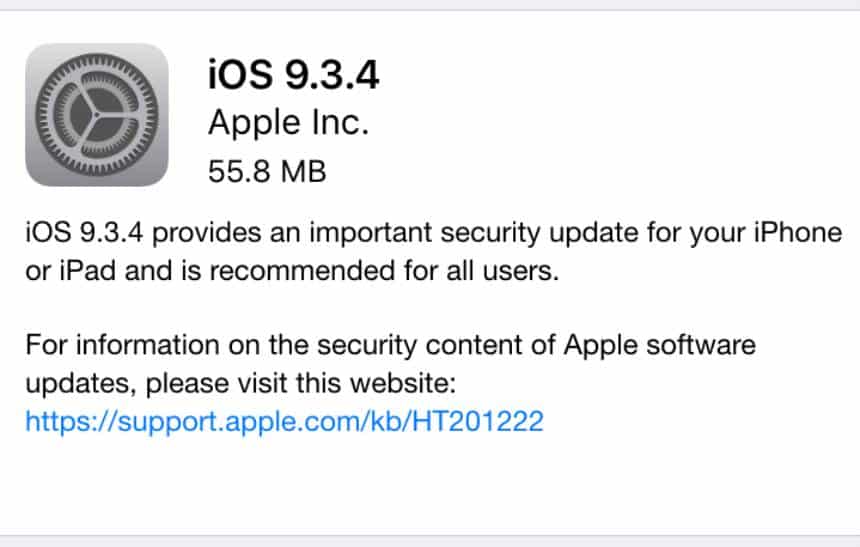860x547 pixels.
Task: Click the Apple Inc. developer name
Action: (288, 122)
